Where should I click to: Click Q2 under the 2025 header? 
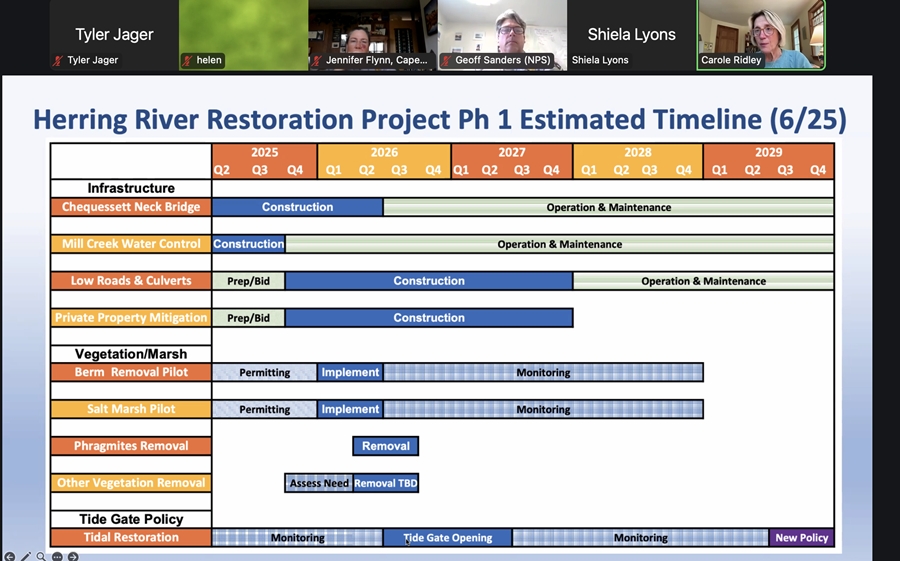tap(222, 170)
